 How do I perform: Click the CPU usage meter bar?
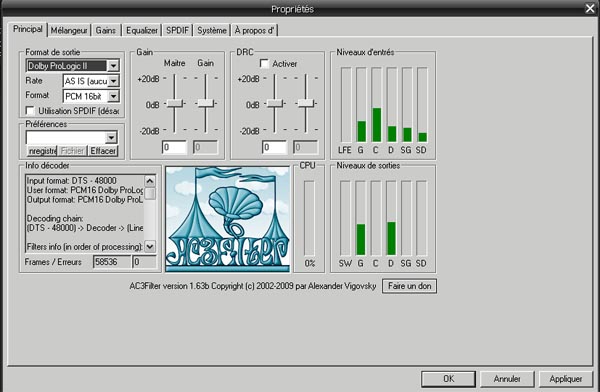(309, 218)
